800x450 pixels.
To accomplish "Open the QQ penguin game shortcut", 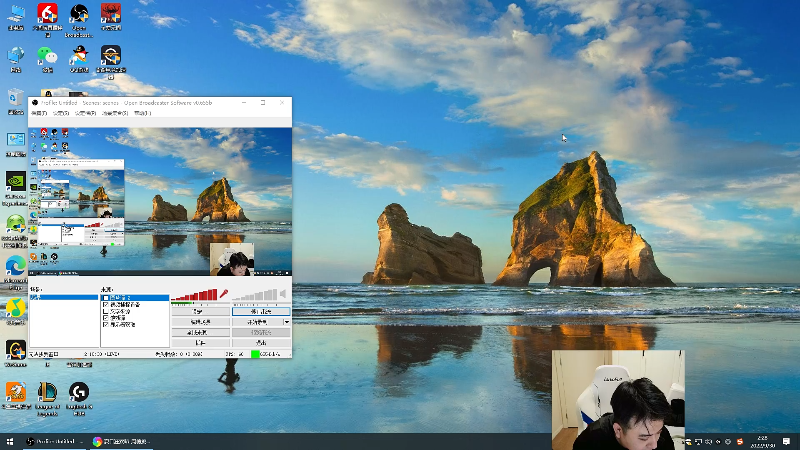I will click(79, 58).
